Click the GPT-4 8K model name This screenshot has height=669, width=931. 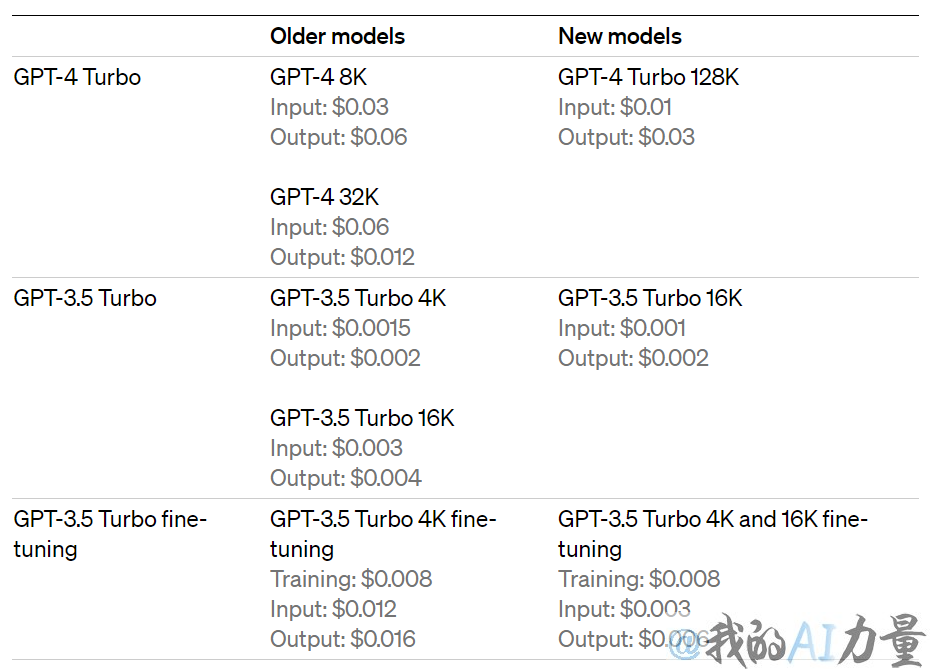point(318,77)
